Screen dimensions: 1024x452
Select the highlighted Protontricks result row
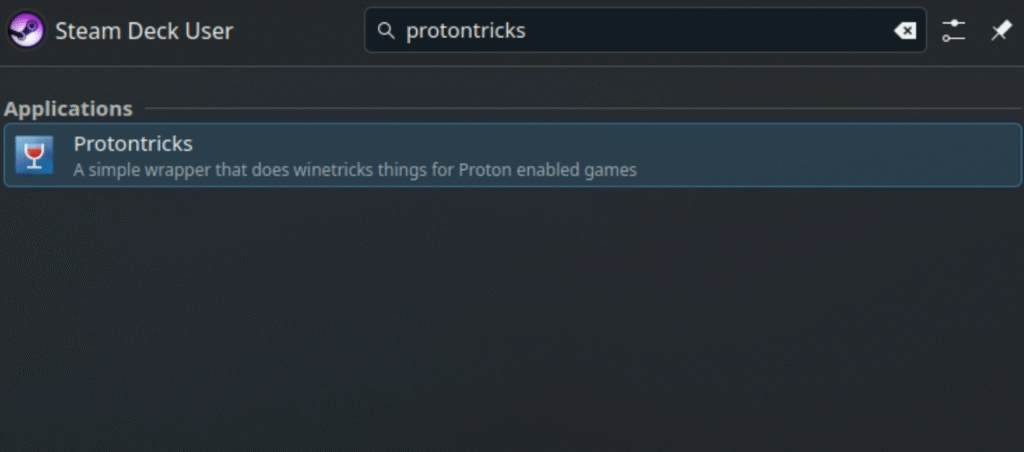pos(513,155)
